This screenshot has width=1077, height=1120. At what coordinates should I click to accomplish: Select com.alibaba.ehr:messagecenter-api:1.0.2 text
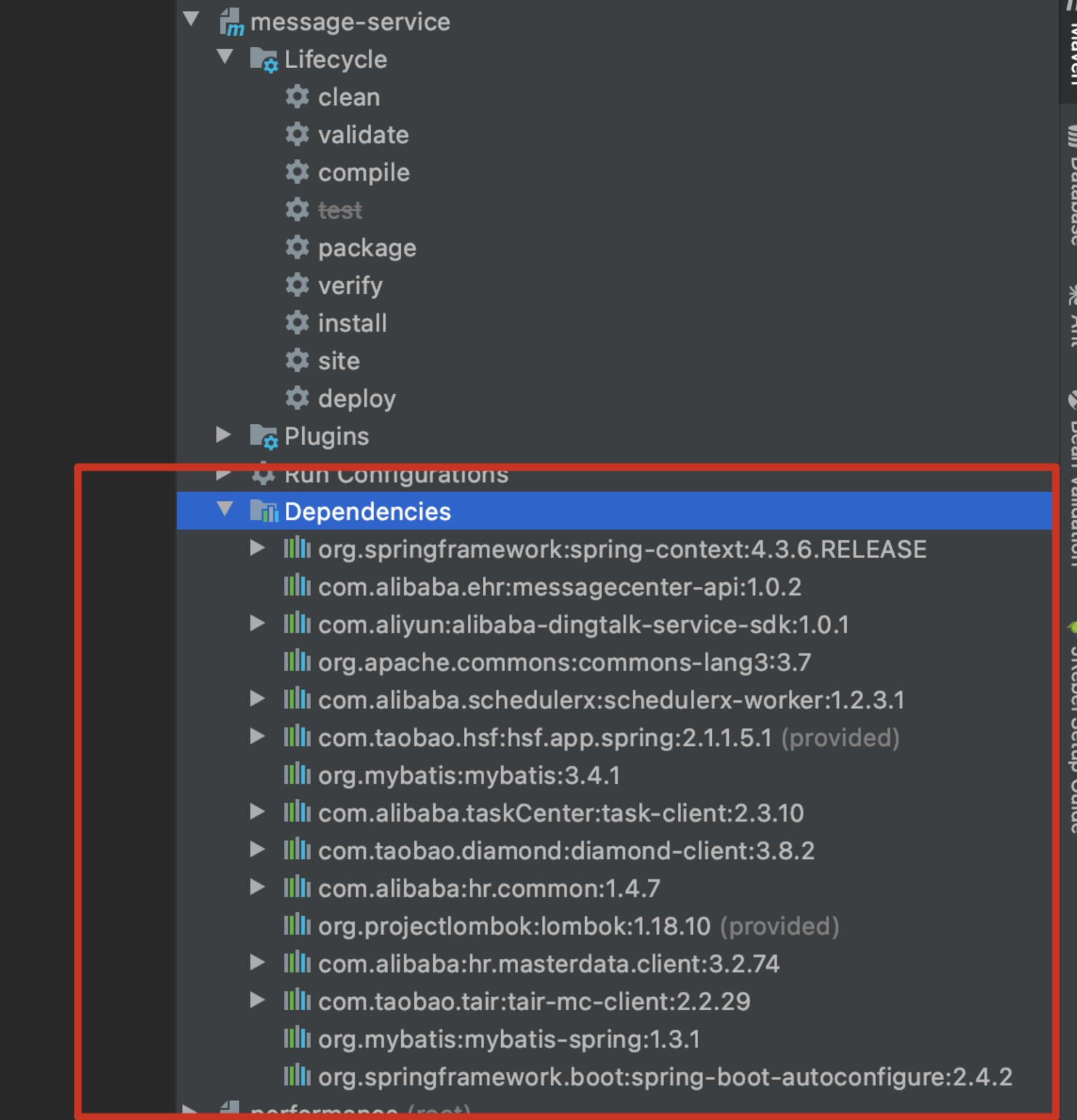559,587
